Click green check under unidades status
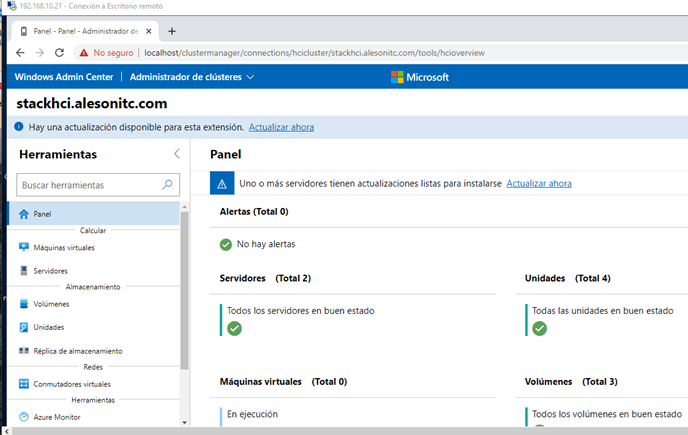Viewport: 688px width, 435px height. 539,328
